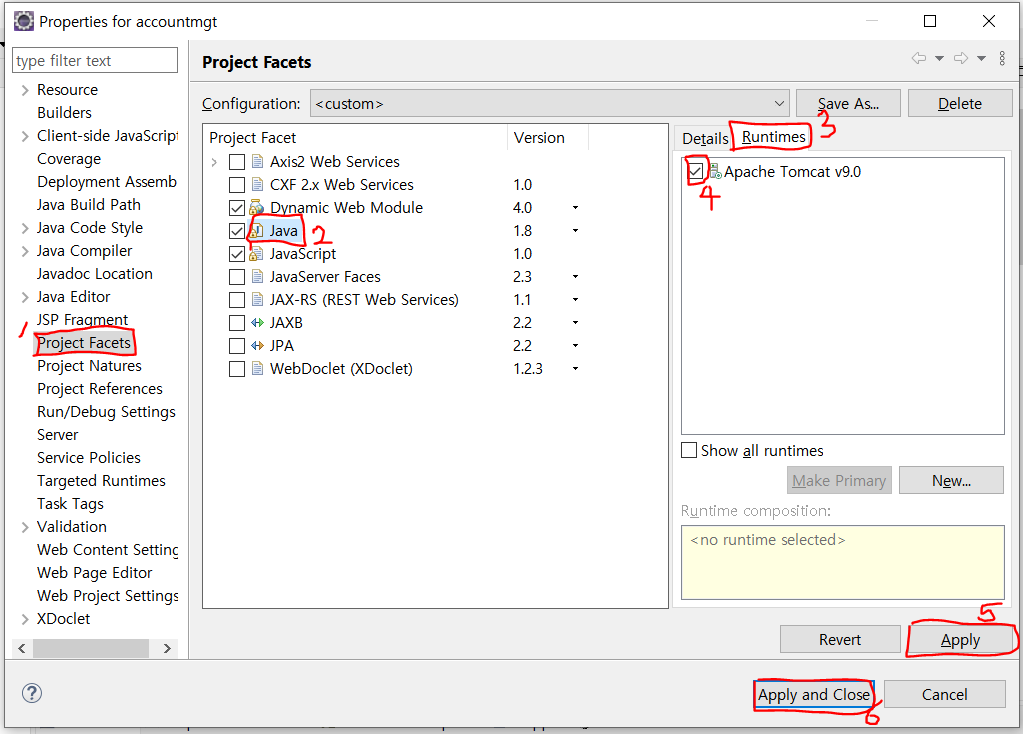This screenshot has height=734, width=1023.
Task: Open Dynamic Web Module version dropdown
Action: pyautogui.click(x=575, y=207)
